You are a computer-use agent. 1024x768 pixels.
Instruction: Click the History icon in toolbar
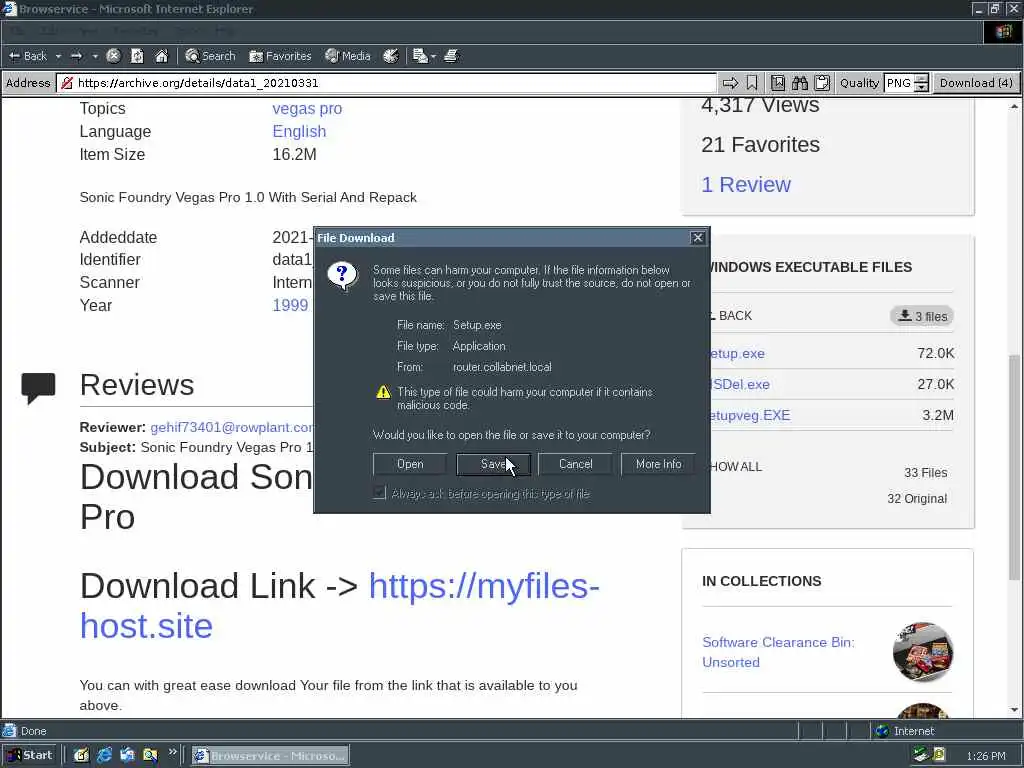391,56
